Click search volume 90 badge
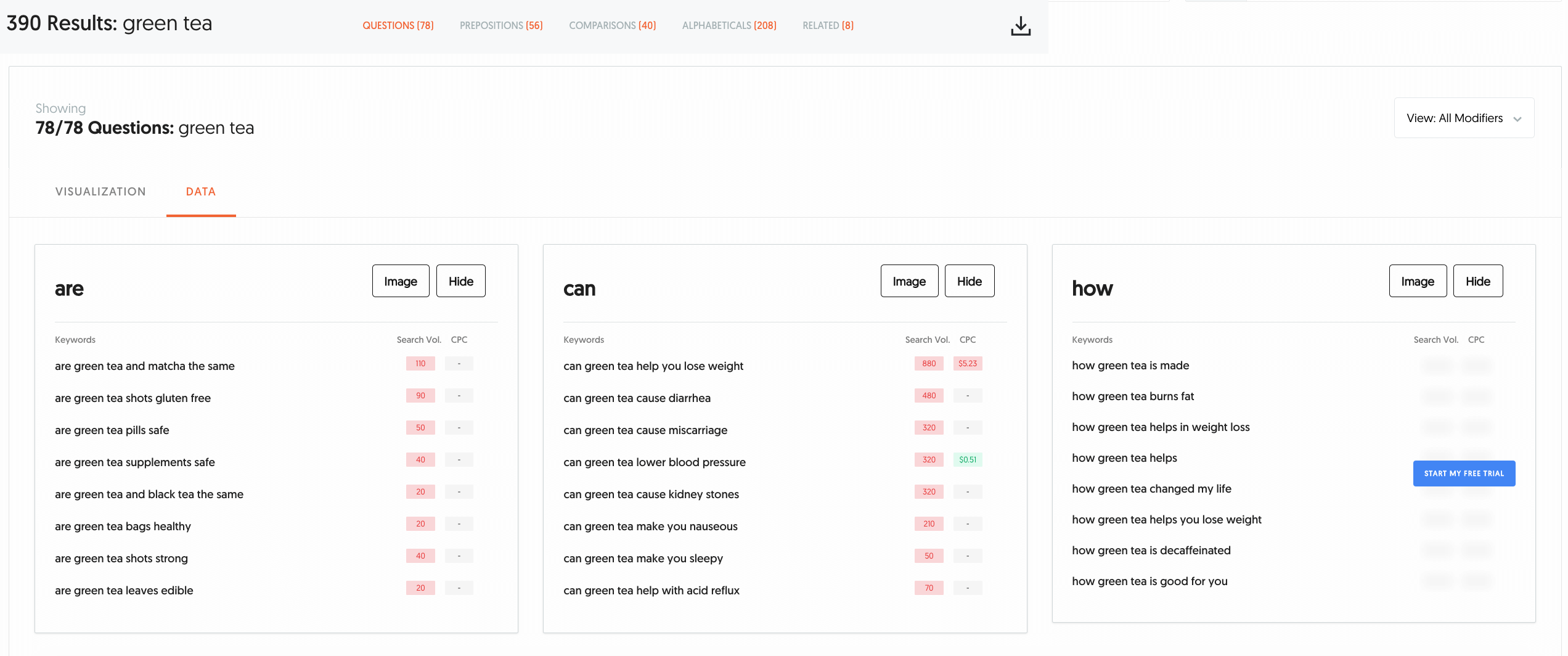Screen dimensions: 1568x656 pos(420,396)
